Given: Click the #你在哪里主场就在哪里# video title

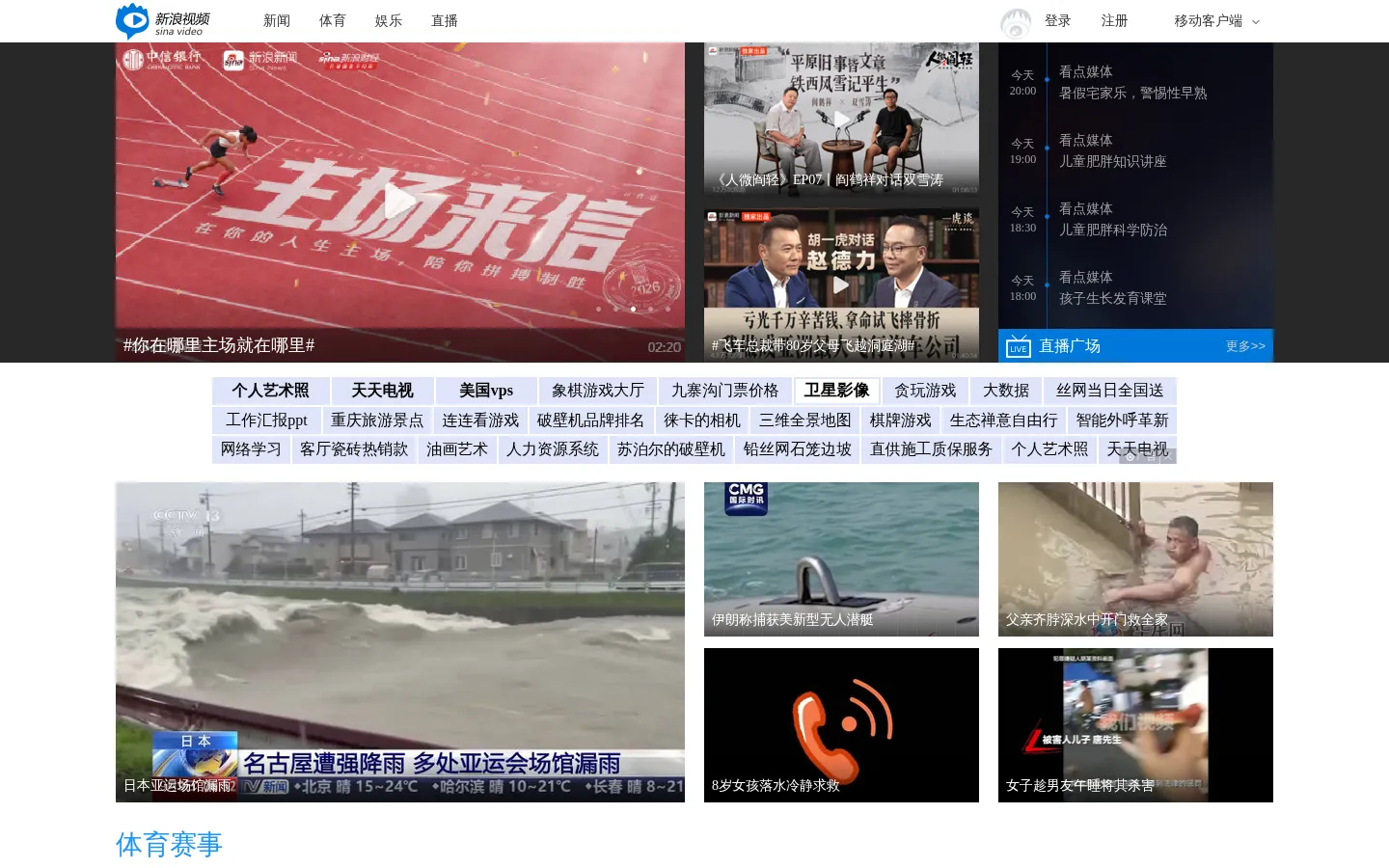Looking at the screenshot, I should [219, 345].
